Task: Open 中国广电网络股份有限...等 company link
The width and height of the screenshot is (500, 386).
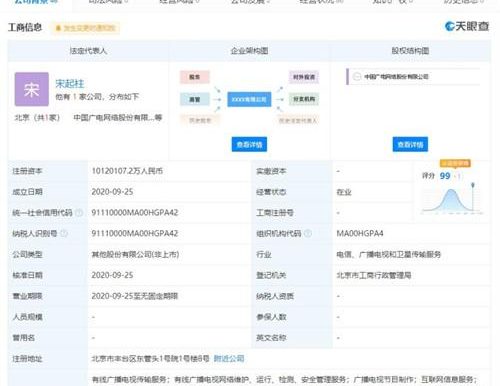Action: [x=118, y=118]
